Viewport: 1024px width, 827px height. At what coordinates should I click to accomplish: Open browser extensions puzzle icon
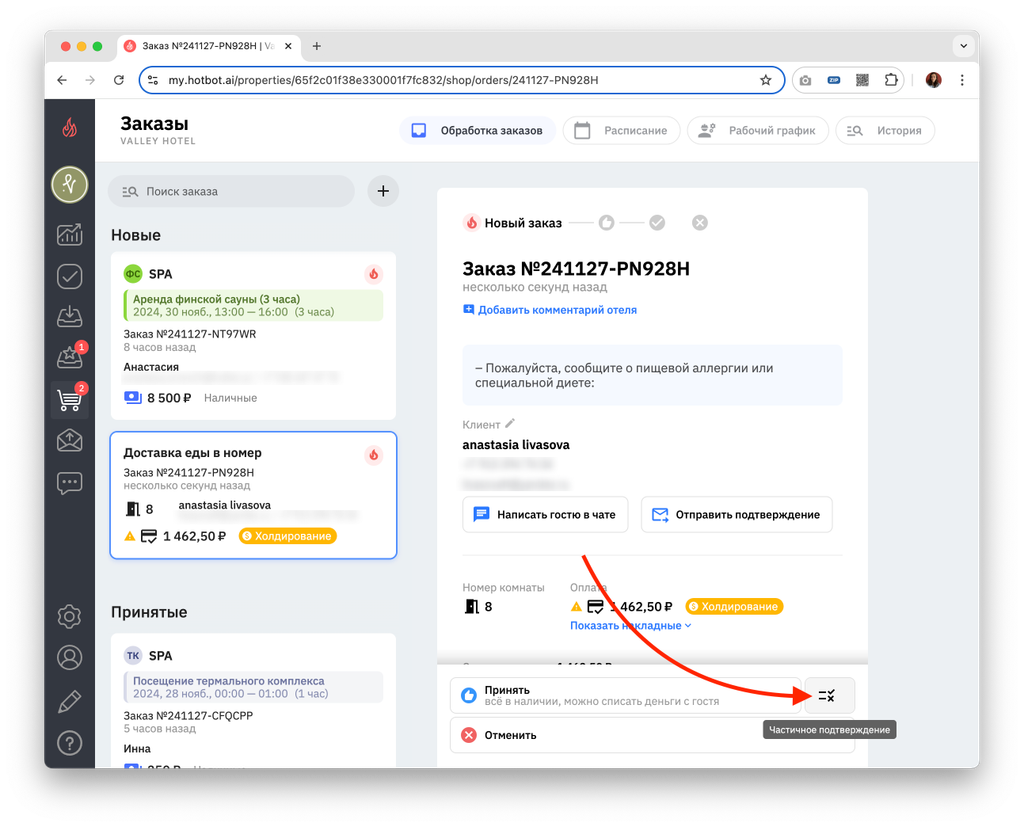click(891, 80)
